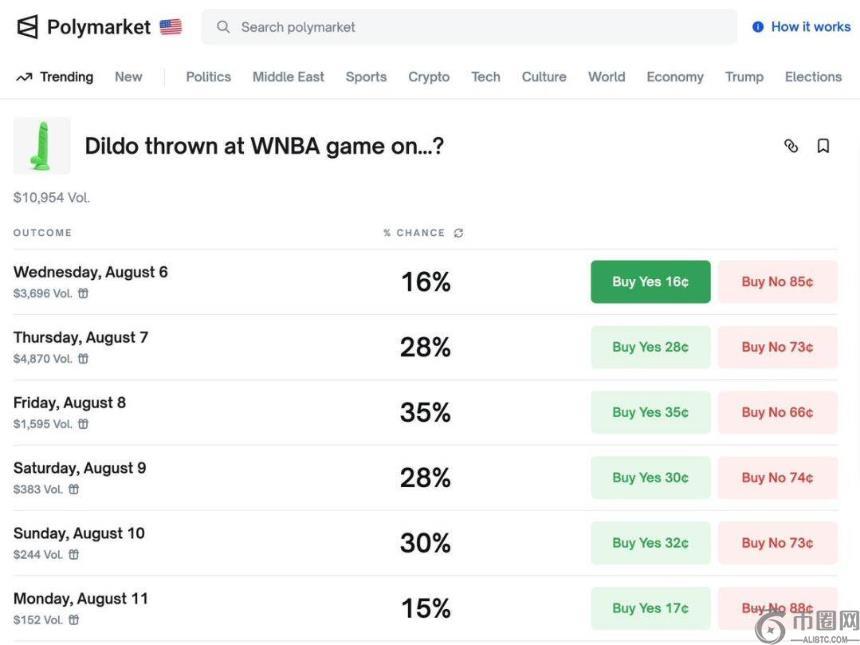This screenshot has width=860, height=645.
Task: Go to the Elections category
Action: coord(813,77)
